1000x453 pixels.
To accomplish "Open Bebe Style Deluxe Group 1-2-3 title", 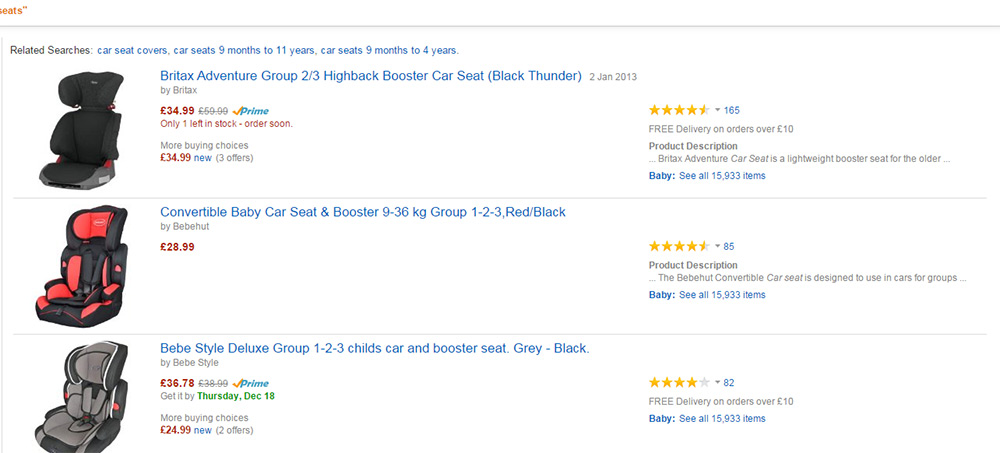I will (x=374, y=349).
